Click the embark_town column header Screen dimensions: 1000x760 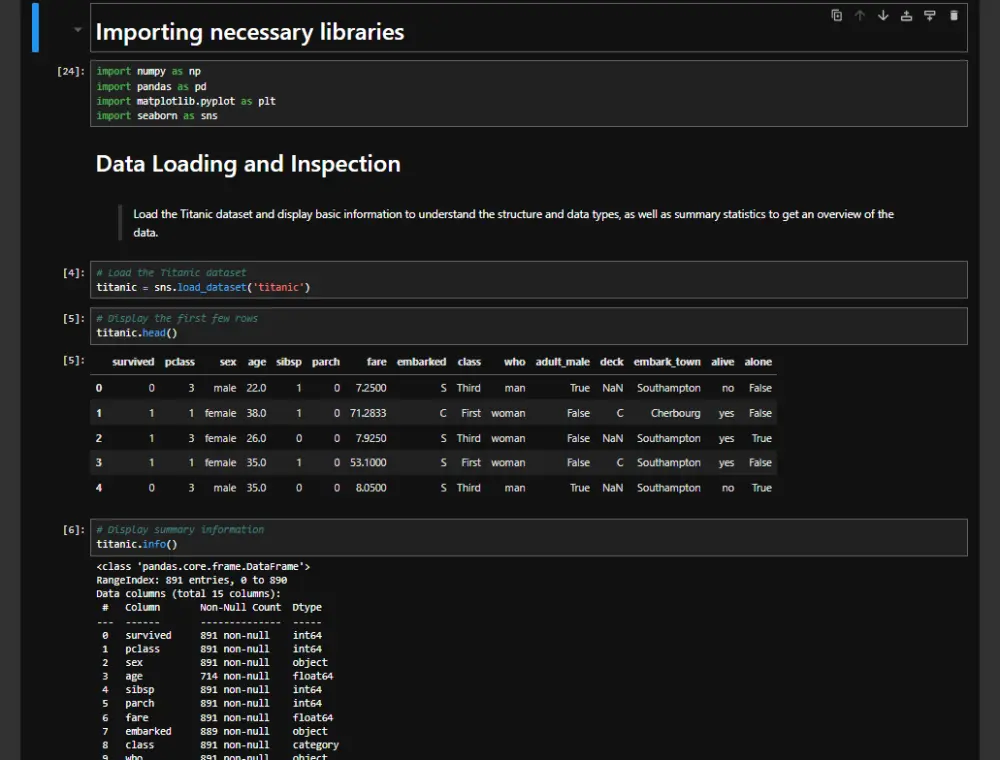coord(667,362)
